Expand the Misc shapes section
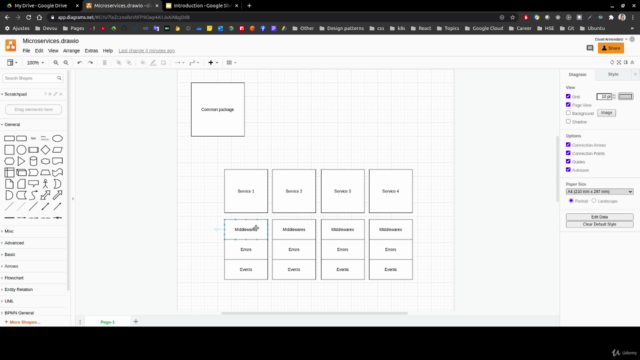This screenshot has width=640, height=360. point(9,231)
